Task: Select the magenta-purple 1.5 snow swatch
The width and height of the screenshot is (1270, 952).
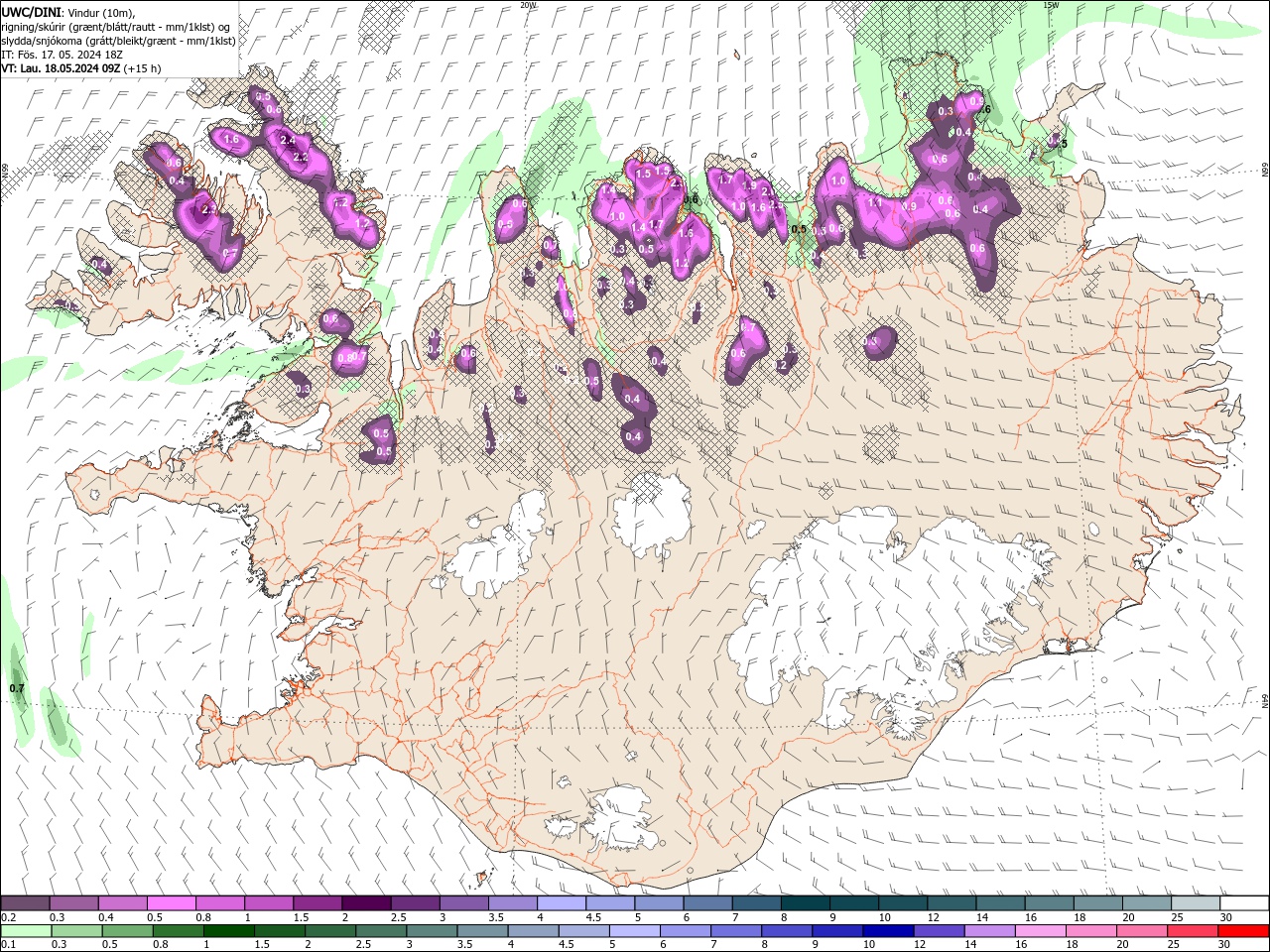Action: click(317, 903)
